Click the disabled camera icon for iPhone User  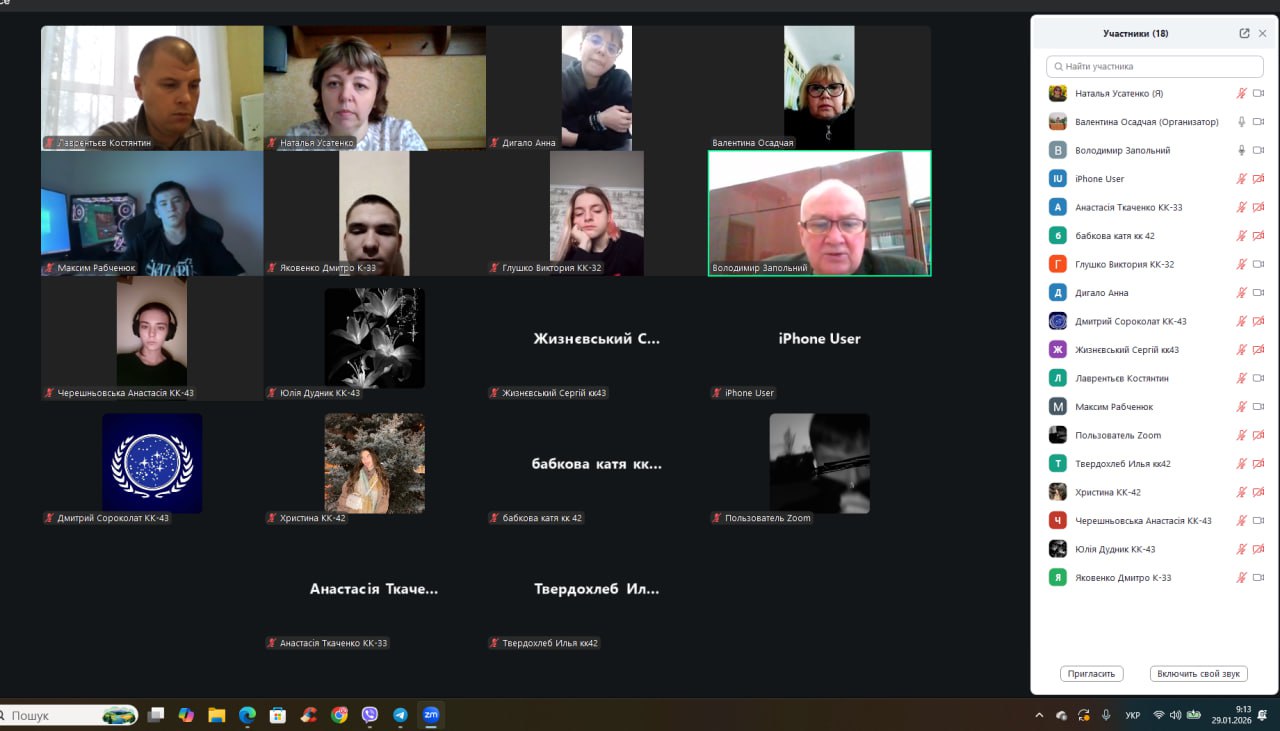point(1258,179)
